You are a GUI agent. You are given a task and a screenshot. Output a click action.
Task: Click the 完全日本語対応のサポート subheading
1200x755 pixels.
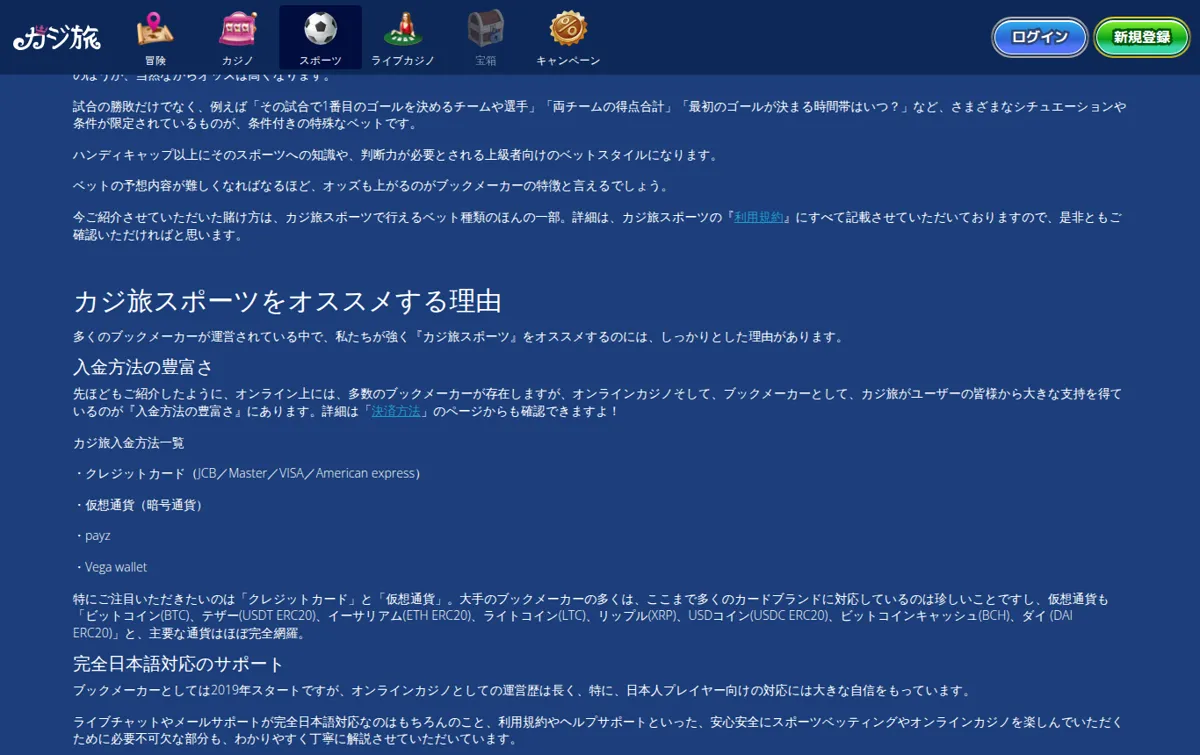pyautogui.click(x=179, y=664)
